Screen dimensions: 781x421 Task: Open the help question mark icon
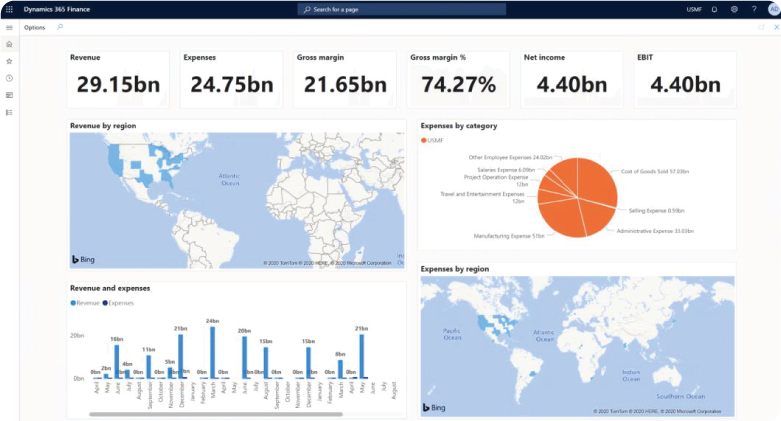tap(754, 9)
